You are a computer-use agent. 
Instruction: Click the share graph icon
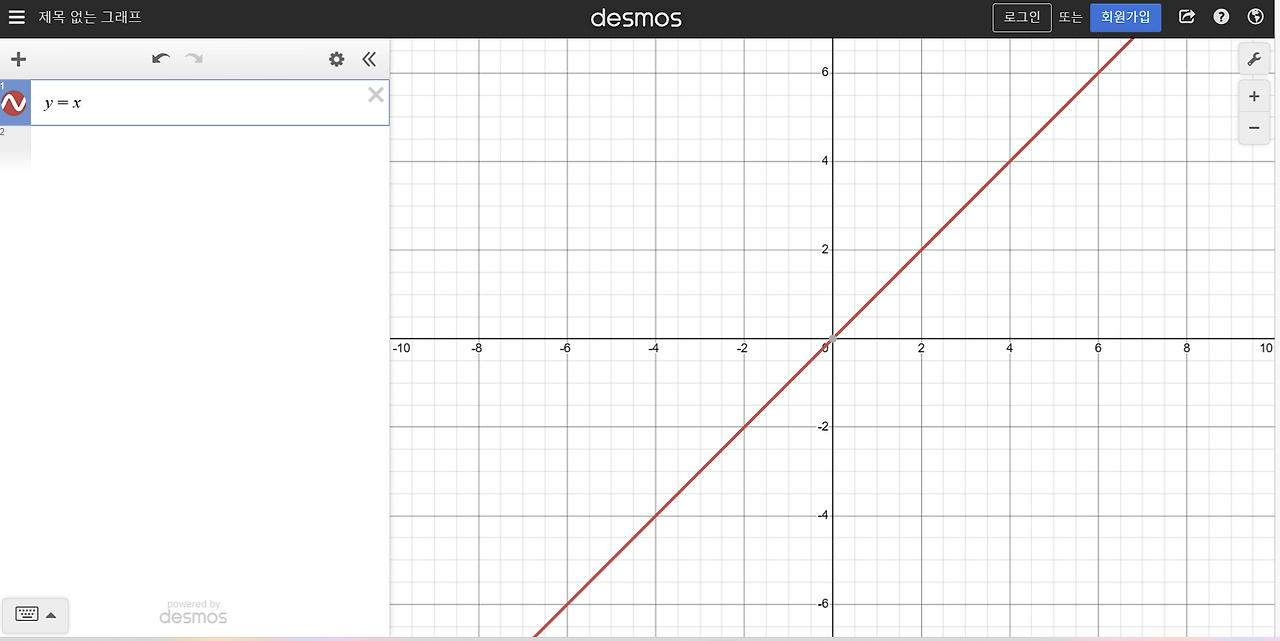tap(1186, 16)
